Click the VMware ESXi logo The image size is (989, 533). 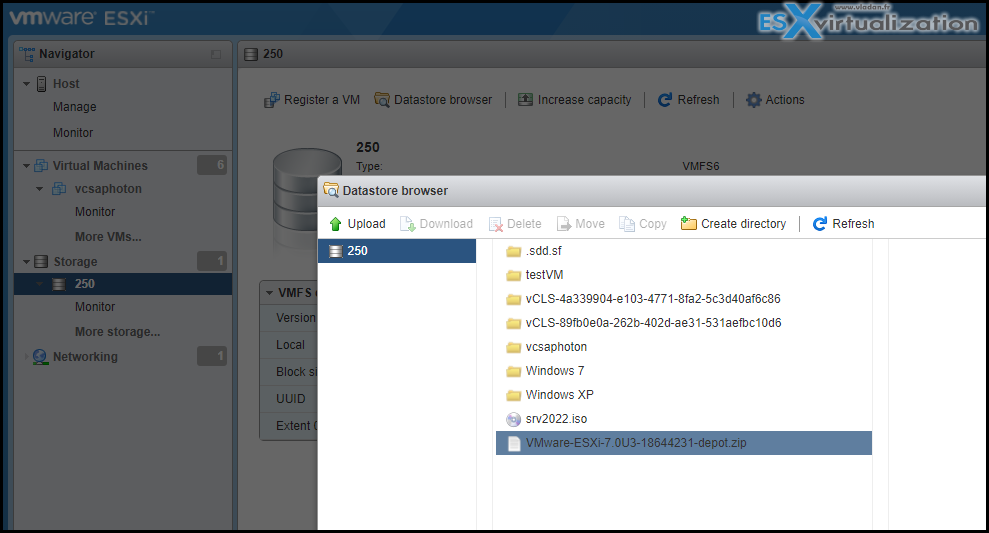[x=81, y=18]
